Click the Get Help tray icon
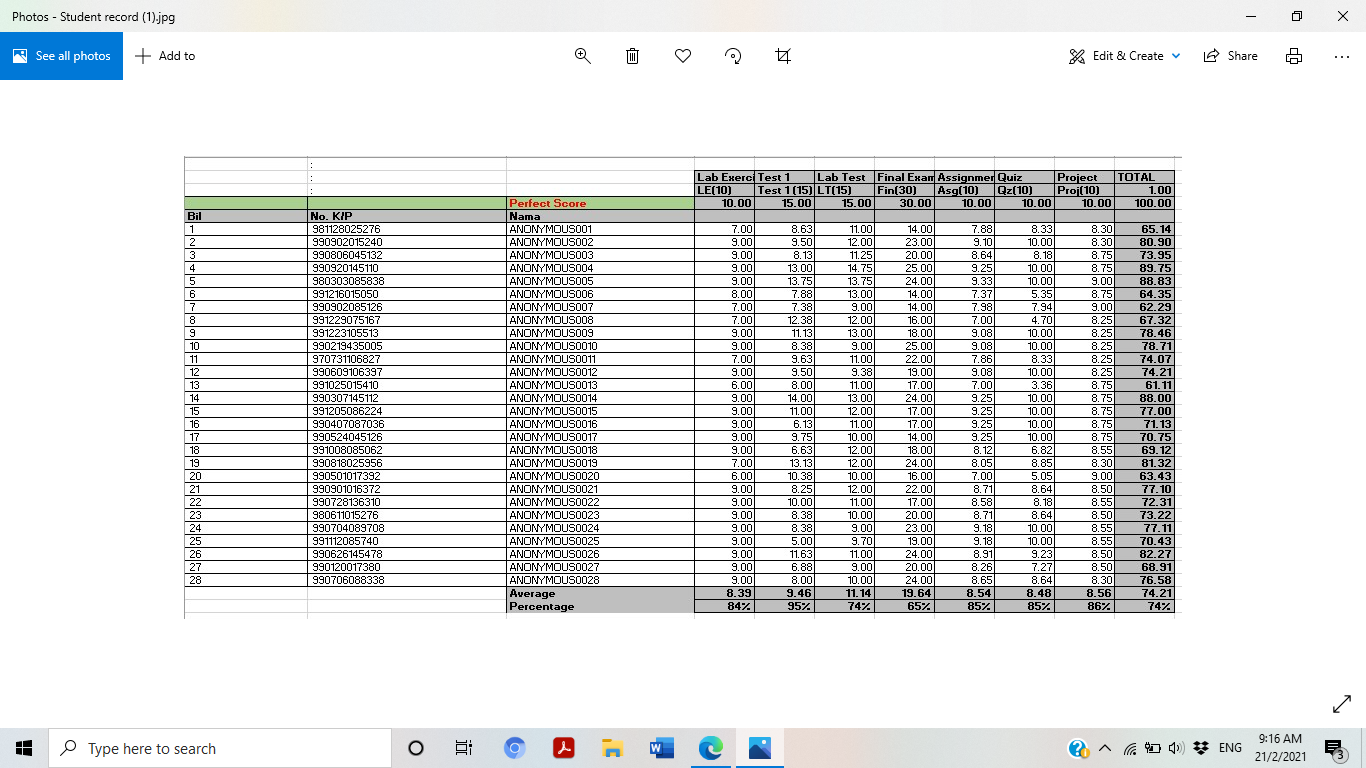This screenshot has width=1366, height=768. pos(1078,748)
